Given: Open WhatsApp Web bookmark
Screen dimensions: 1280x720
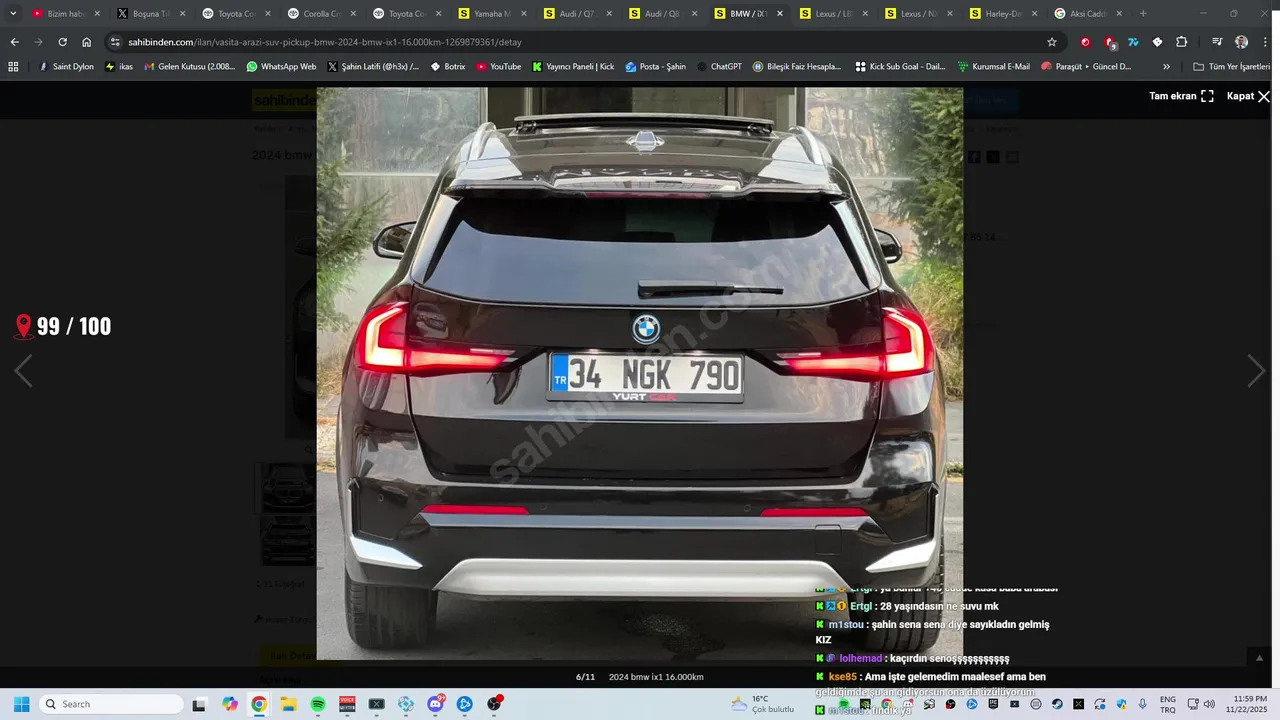Looking at the screenshot, I should pos(281,67).
